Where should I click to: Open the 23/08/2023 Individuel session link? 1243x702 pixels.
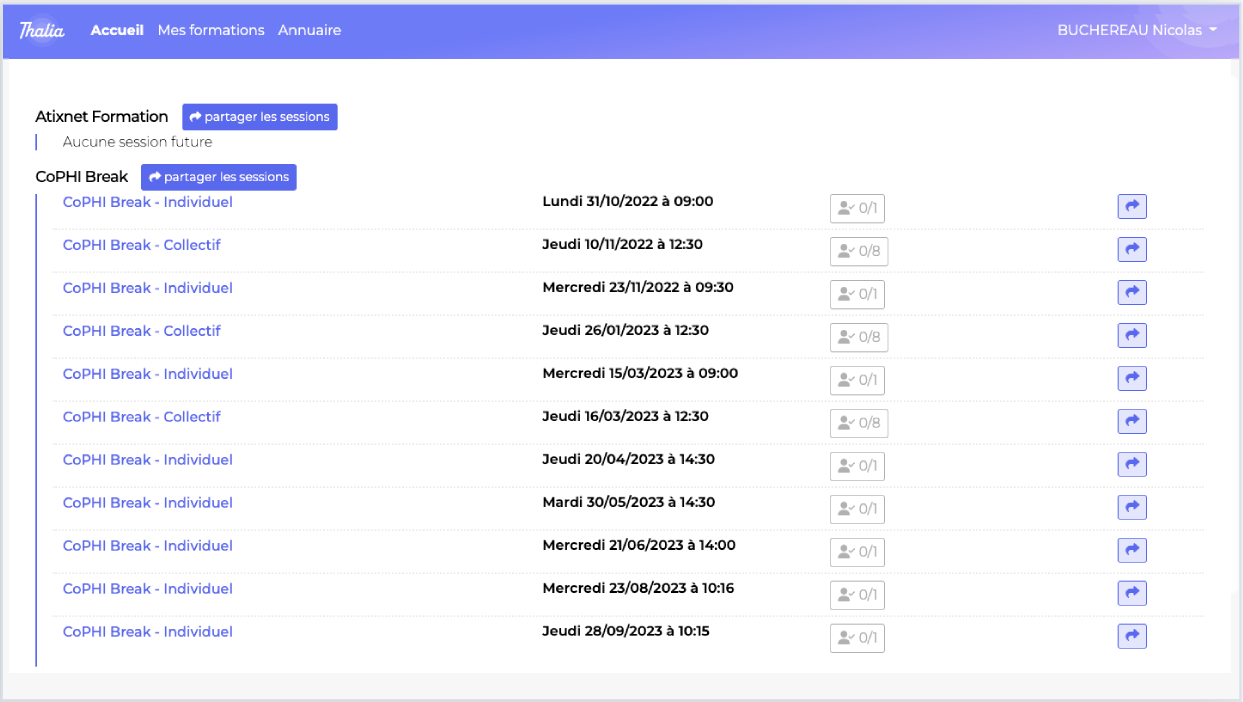click(148, 589)
